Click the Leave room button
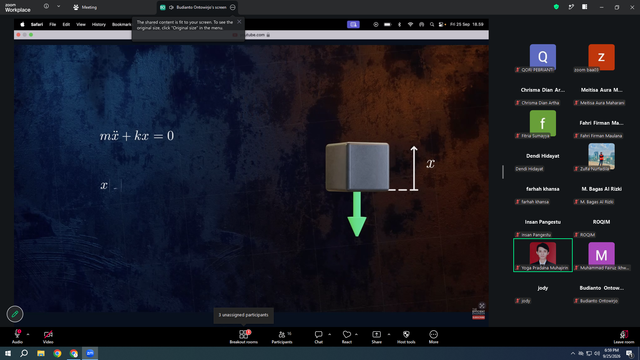Viewport: 640px width, 360px height. click(624, 337)
